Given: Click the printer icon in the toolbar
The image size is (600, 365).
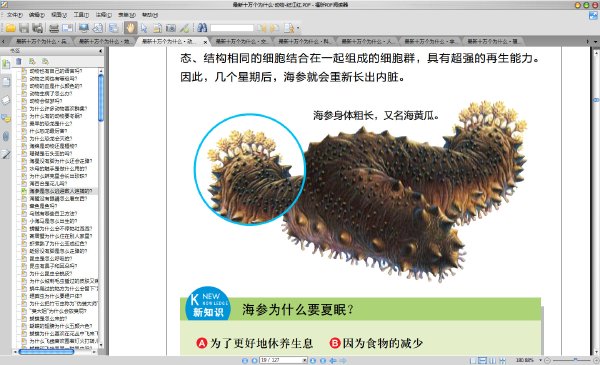Looking at the screenshot, I should (x=54, y=28).
